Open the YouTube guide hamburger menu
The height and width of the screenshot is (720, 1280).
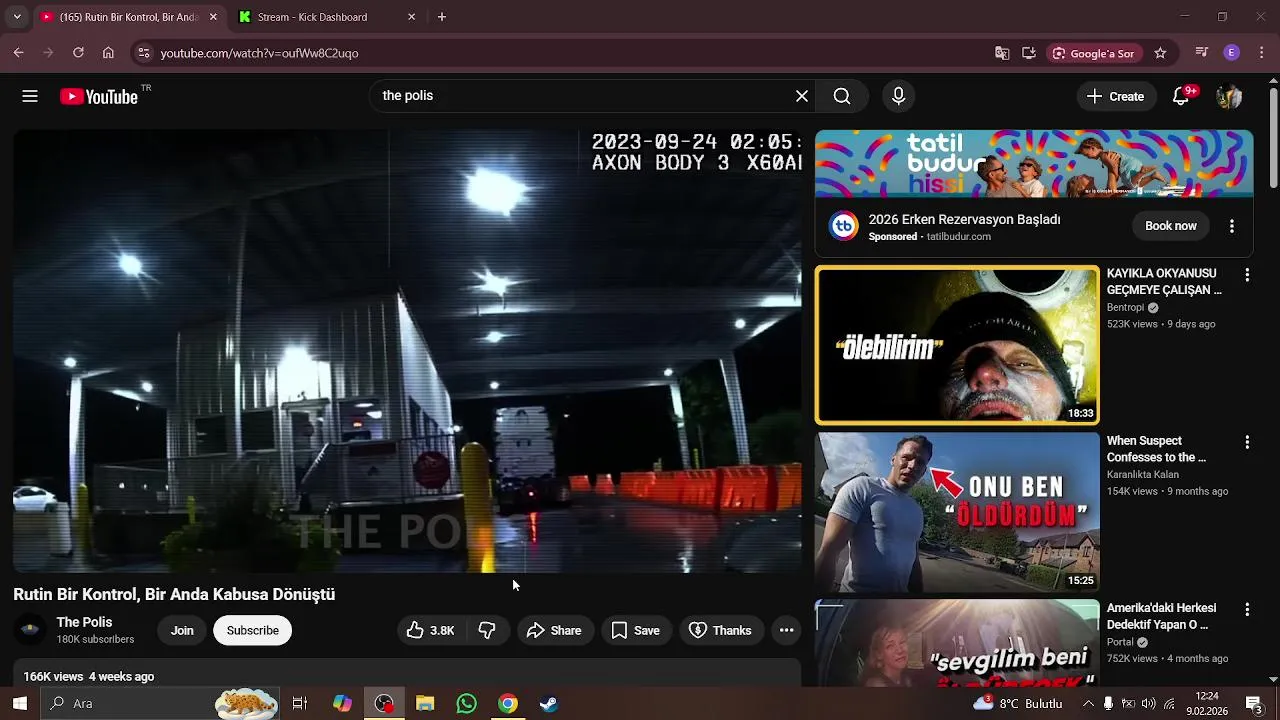(30, 96)
